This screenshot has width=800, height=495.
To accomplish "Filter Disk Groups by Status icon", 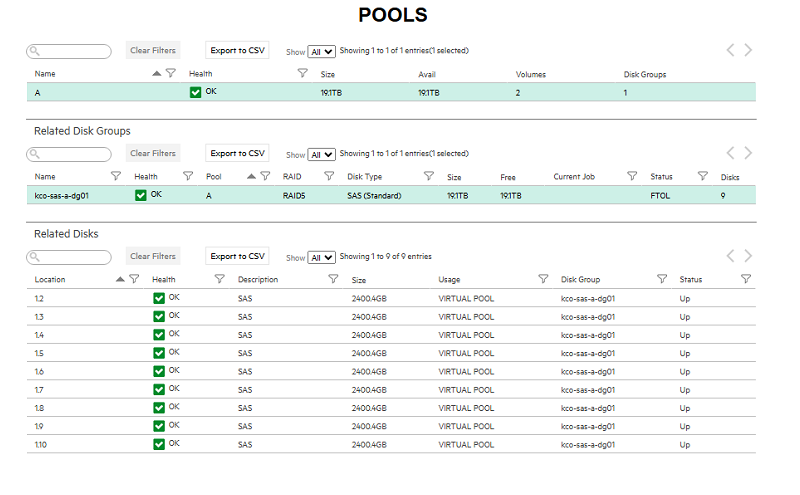I will 703,176.
